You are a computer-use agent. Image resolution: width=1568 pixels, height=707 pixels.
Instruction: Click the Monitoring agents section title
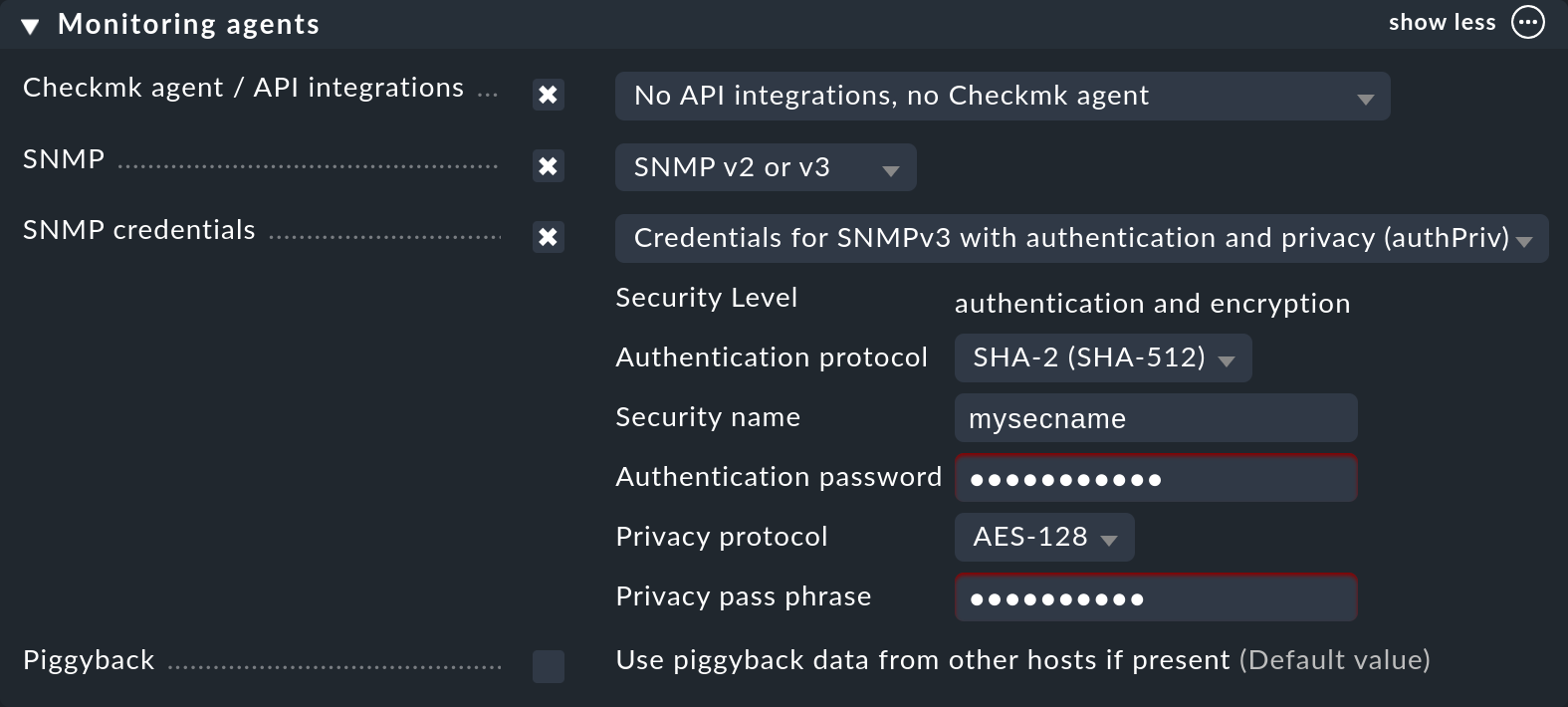tap(188, 24)
